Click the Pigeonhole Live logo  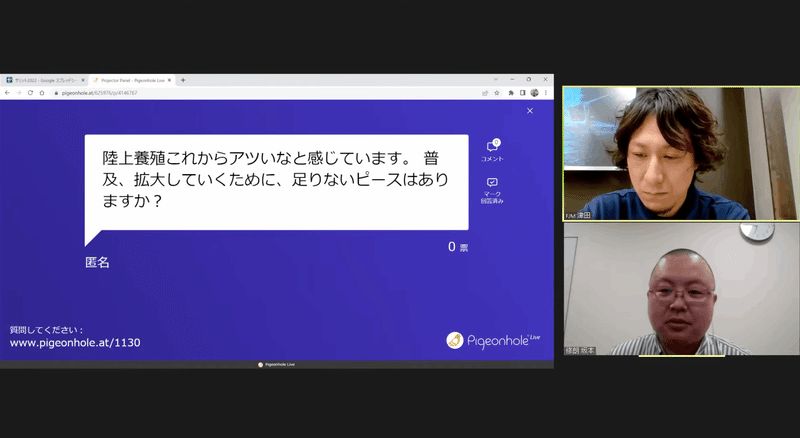pos(493,340)
